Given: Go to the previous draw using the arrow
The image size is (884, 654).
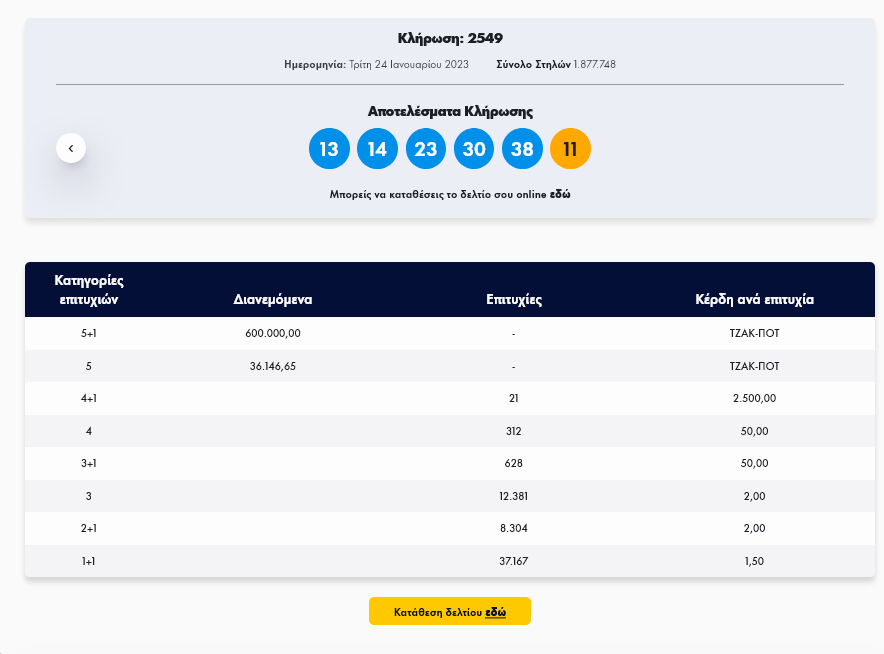Looking at the screenshot, I should point(71,148).
